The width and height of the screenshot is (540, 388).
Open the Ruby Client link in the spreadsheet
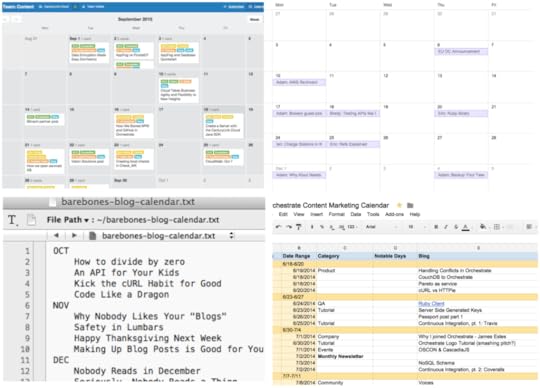431,303
